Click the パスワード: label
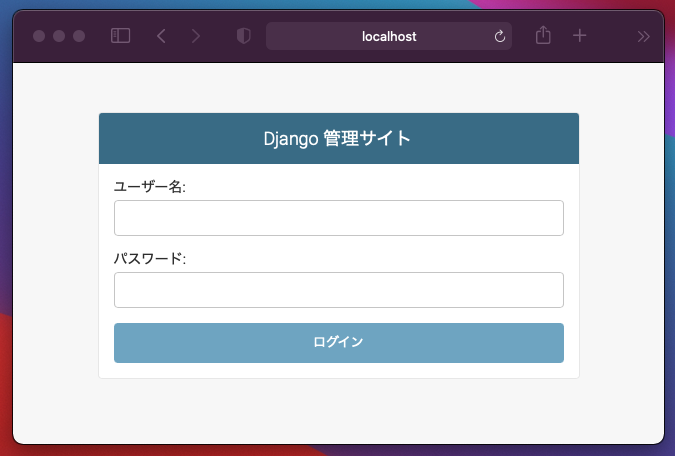The image size is (675, 456). [150, 258]
